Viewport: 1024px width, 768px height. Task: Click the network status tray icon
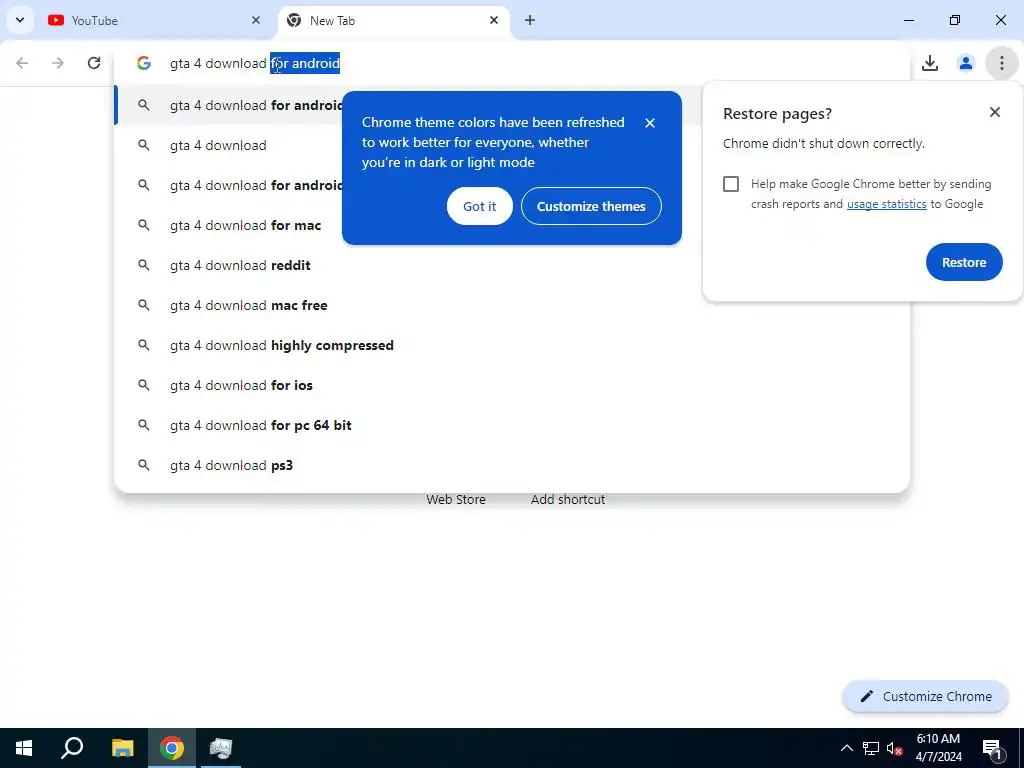[871, 748]
